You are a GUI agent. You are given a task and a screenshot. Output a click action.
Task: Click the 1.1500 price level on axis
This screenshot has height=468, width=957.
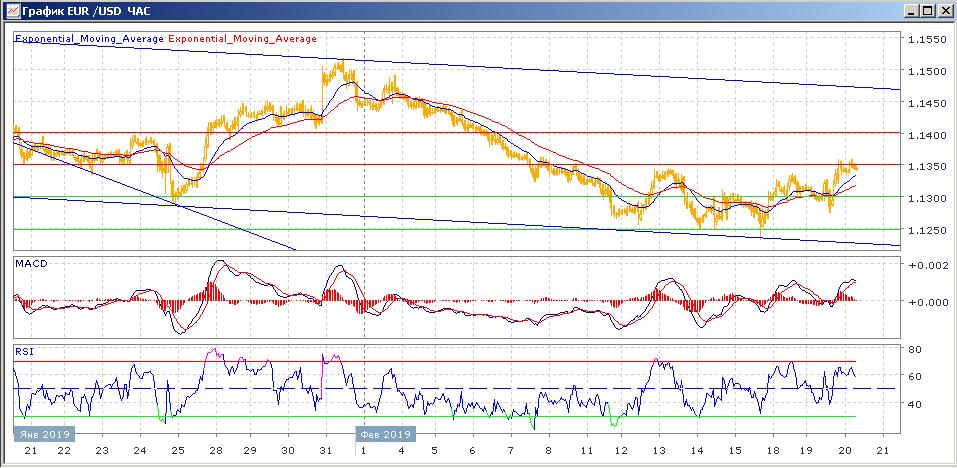[925, 71]
